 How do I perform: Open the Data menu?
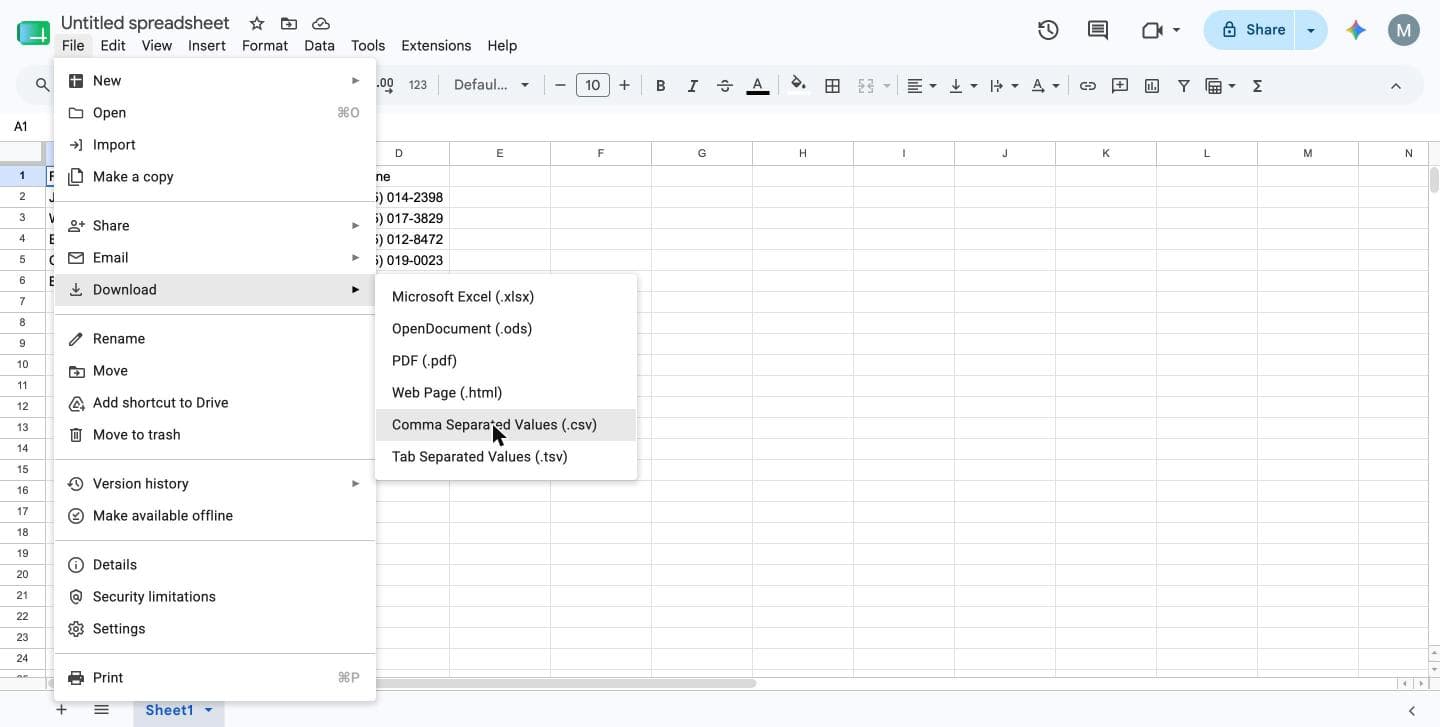319,45
